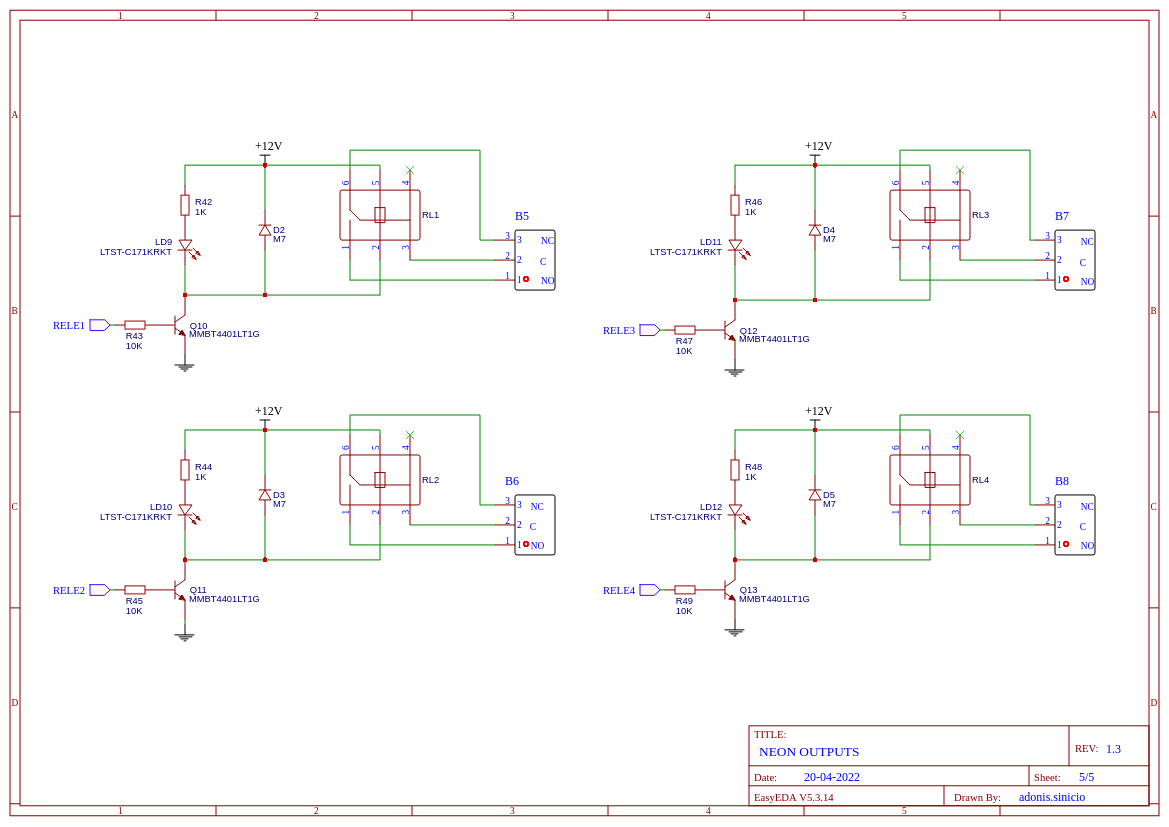1169x827 pixels.
Task: Select the ground symbol under Q11
Action: click(x=185, y=636)
